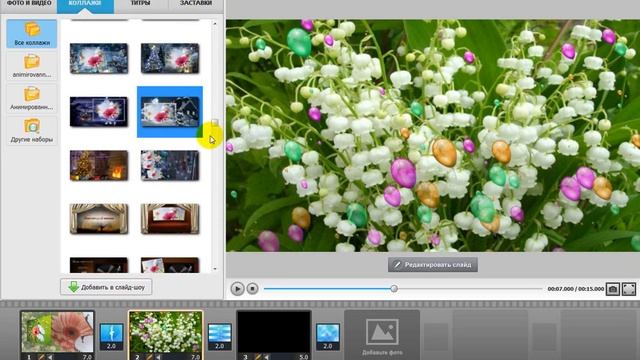
Task: Open the Все коллажи folder
Action: 31,34
